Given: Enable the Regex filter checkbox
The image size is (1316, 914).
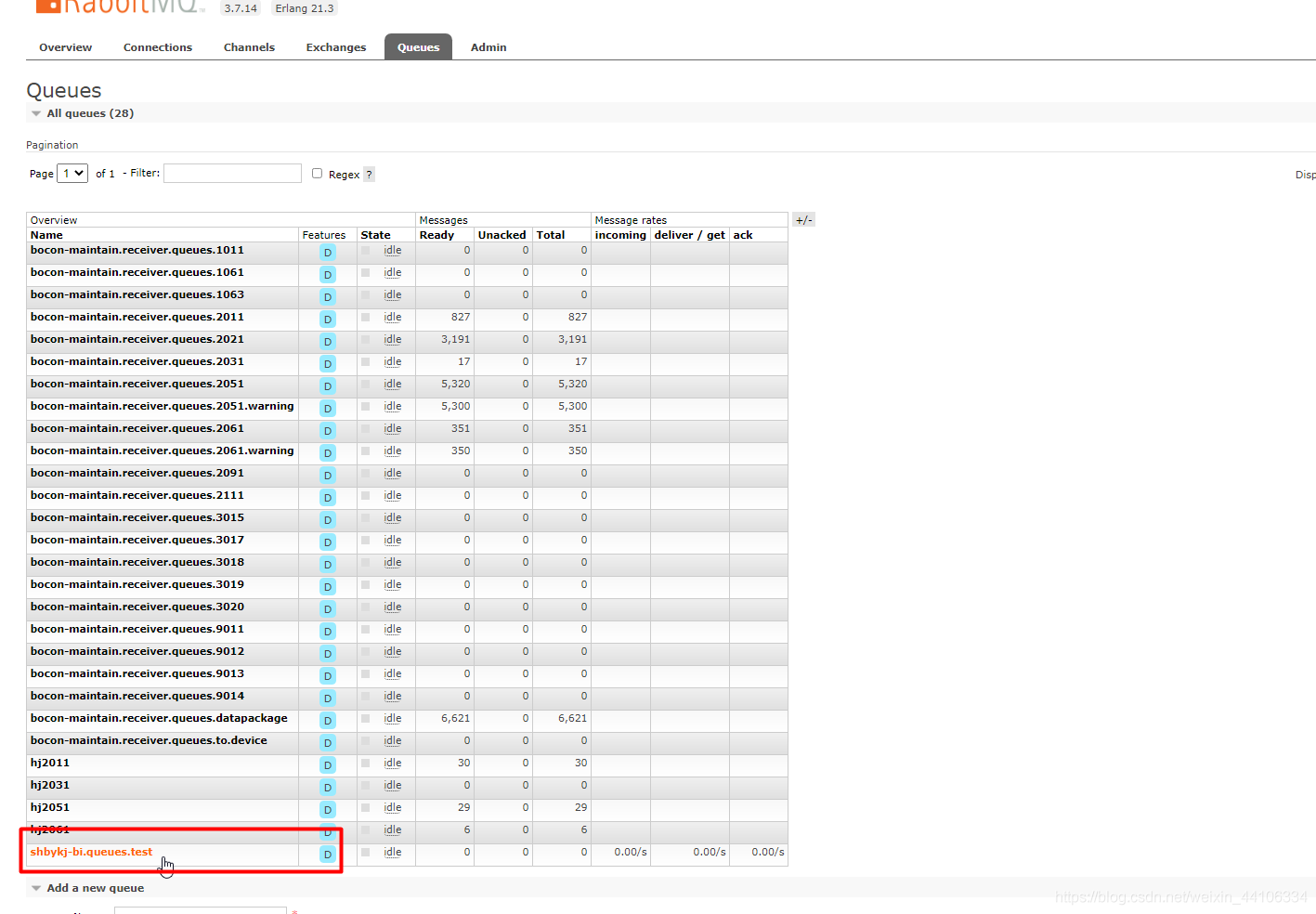Looking at the screenshot, I should pos(317,173).
